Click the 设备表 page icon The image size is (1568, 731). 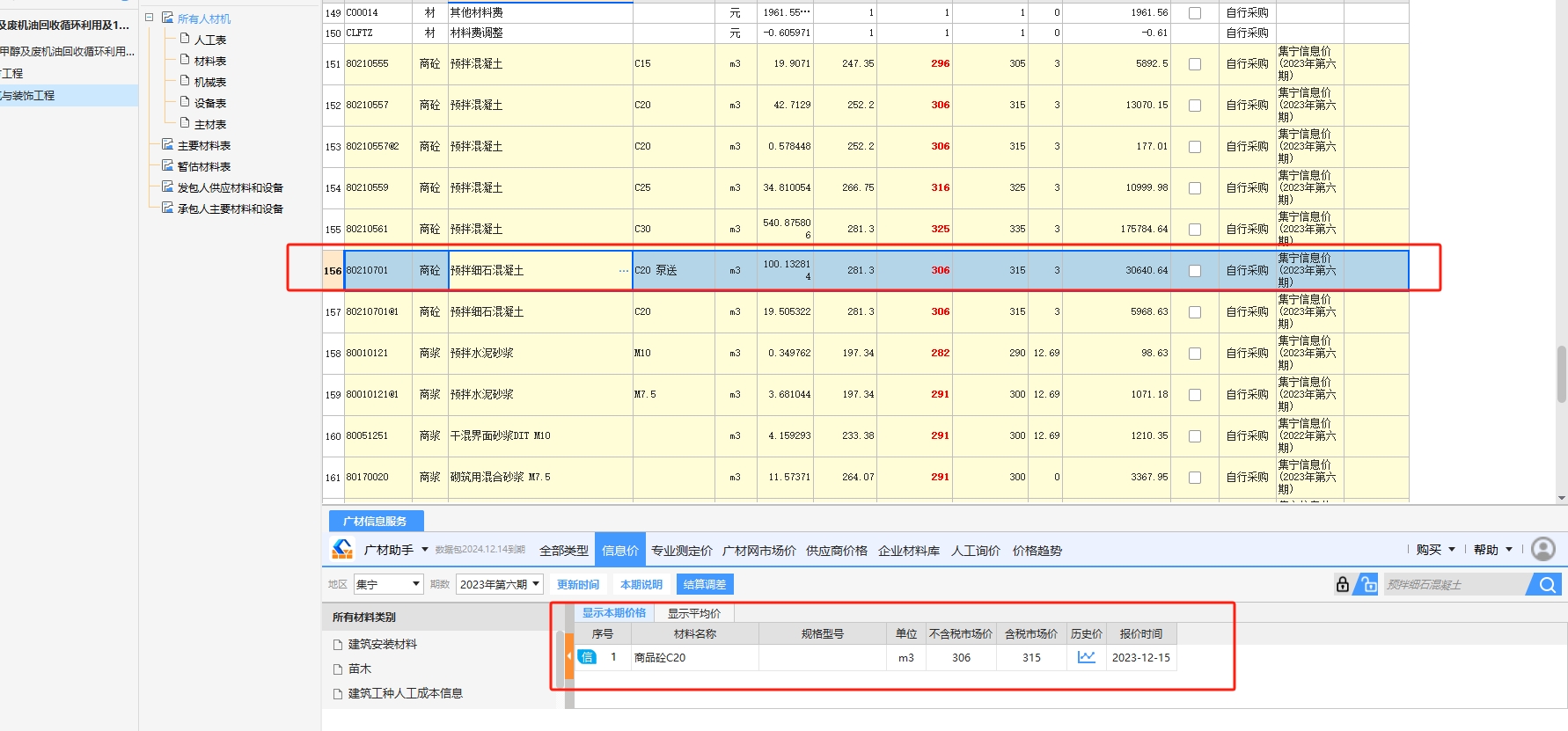pos(185,102)
